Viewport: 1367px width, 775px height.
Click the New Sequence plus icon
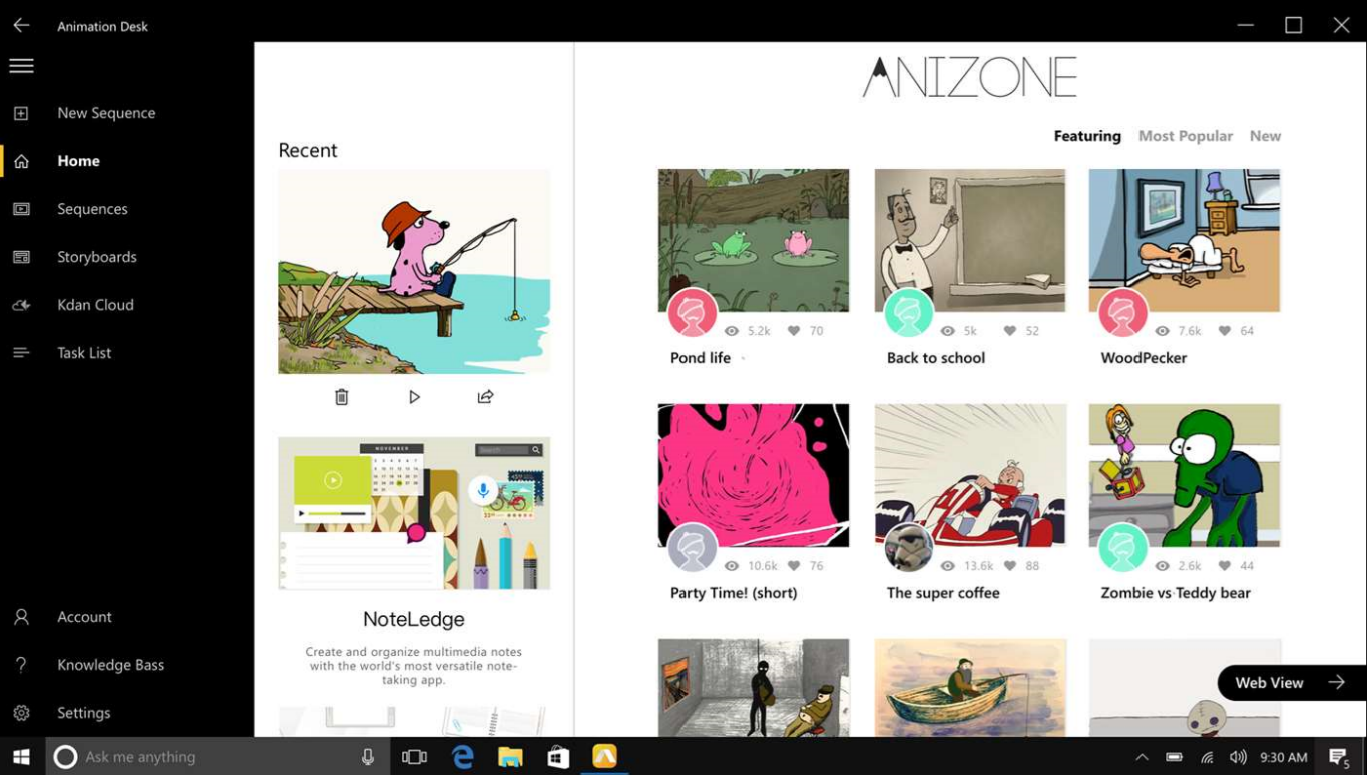coord(21,113)
